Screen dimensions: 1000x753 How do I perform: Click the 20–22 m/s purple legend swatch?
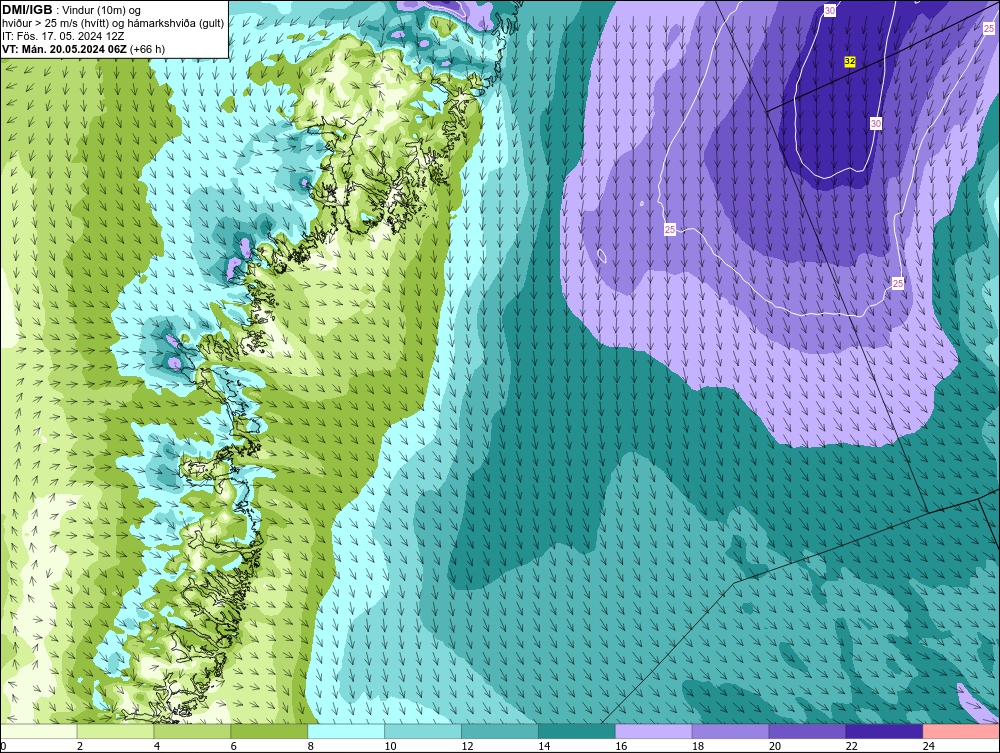click(x=807, y=731)
